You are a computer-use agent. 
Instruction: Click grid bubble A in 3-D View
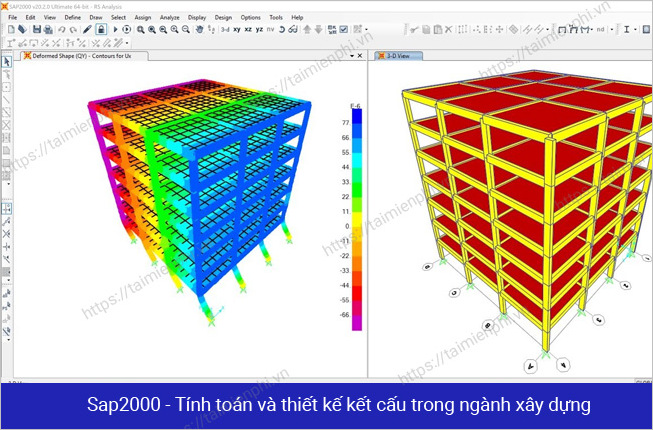click(x=531, y=366)
